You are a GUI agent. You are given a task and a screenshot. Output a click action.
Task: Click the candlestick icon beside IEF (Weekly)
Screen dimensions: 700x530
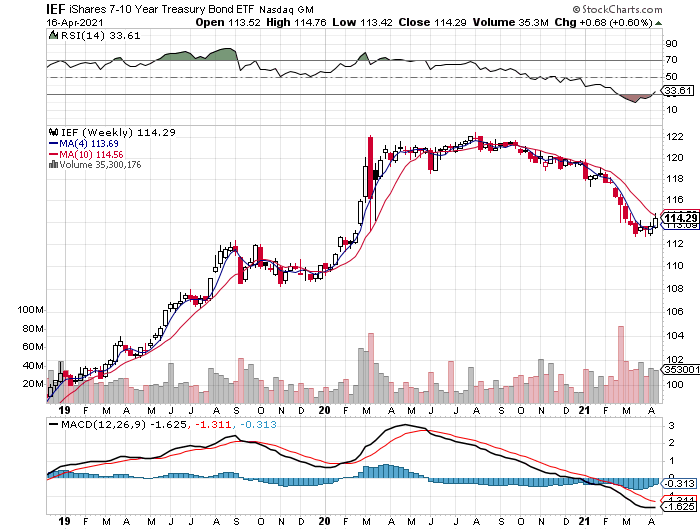tap(54, 132)
